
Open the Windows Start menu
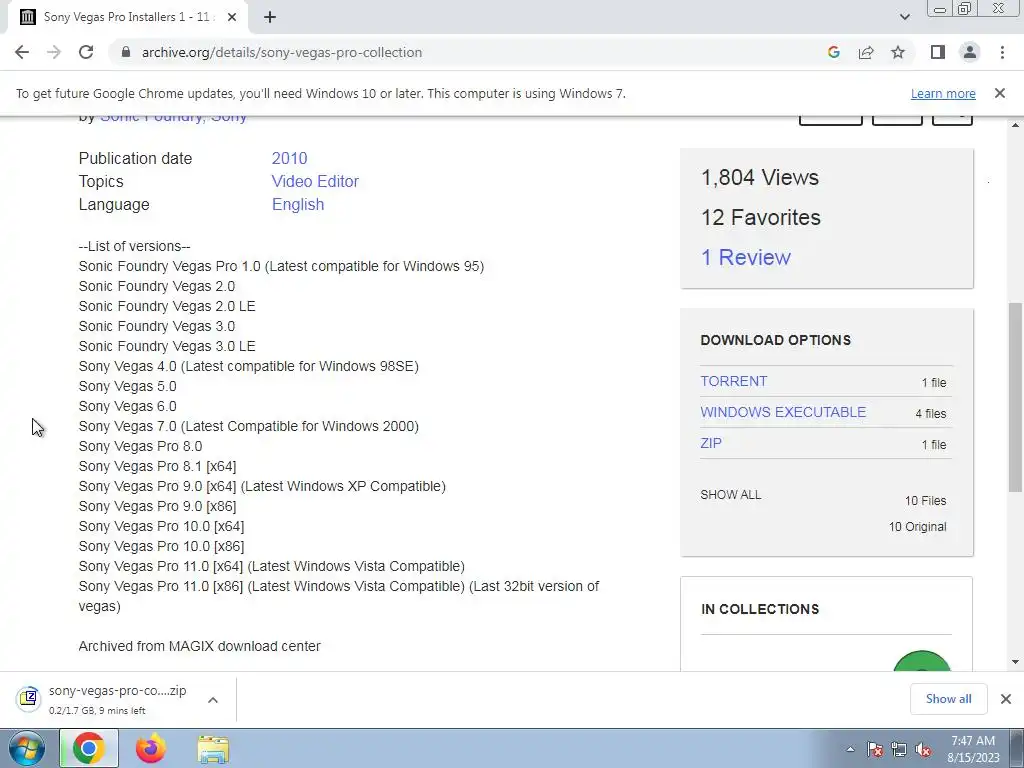click(x=26, y=748)
